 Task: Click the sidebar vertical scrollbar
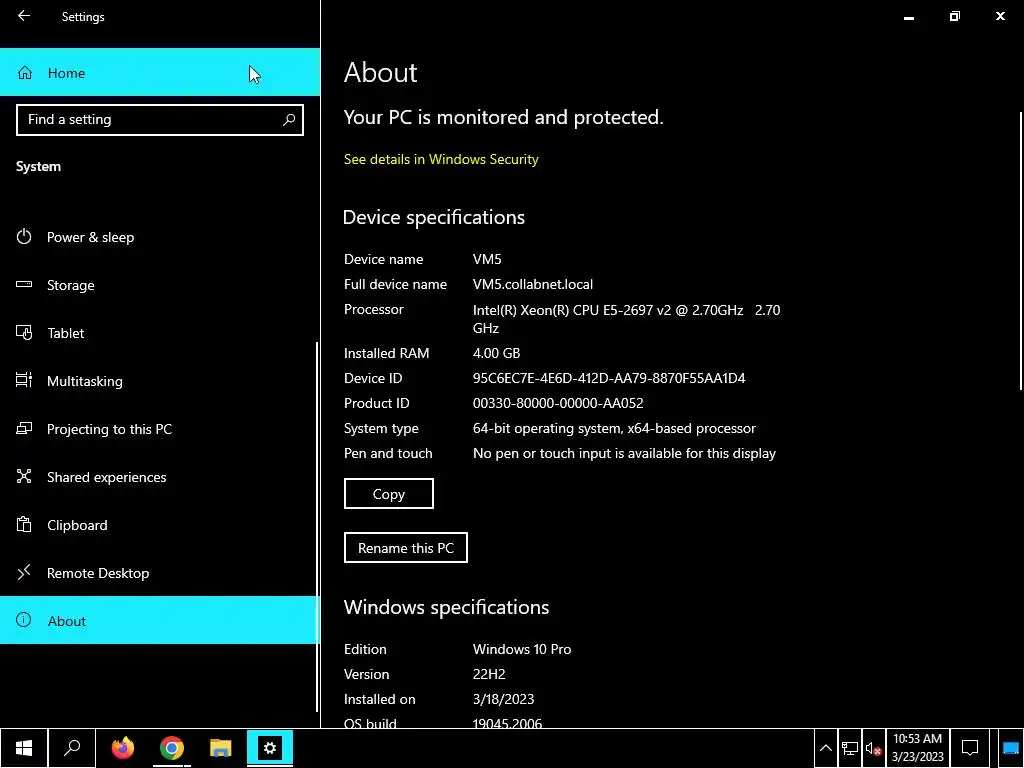tap(317, 526)
